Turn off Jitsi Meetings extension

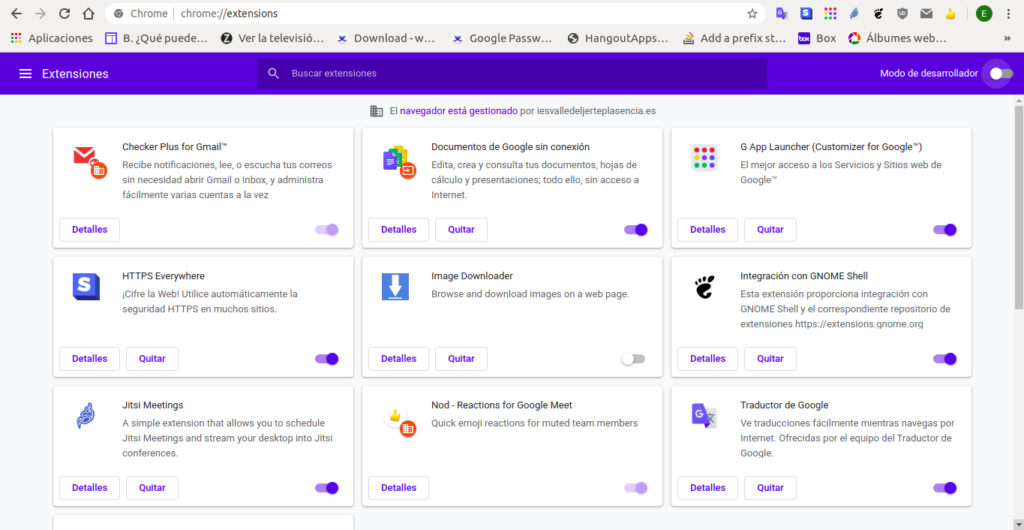coord(327,488)
